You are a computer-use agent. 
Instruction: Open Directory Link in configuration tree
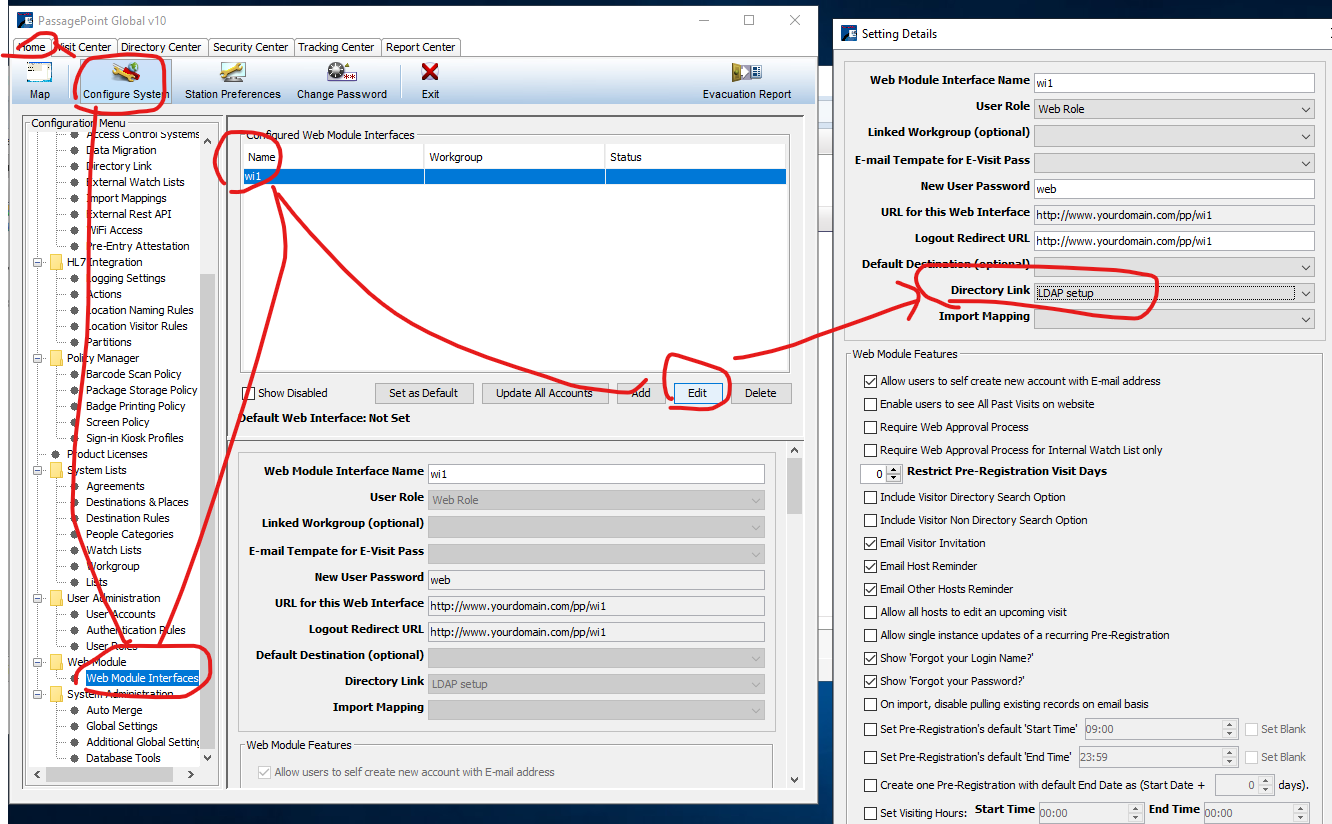119,166
